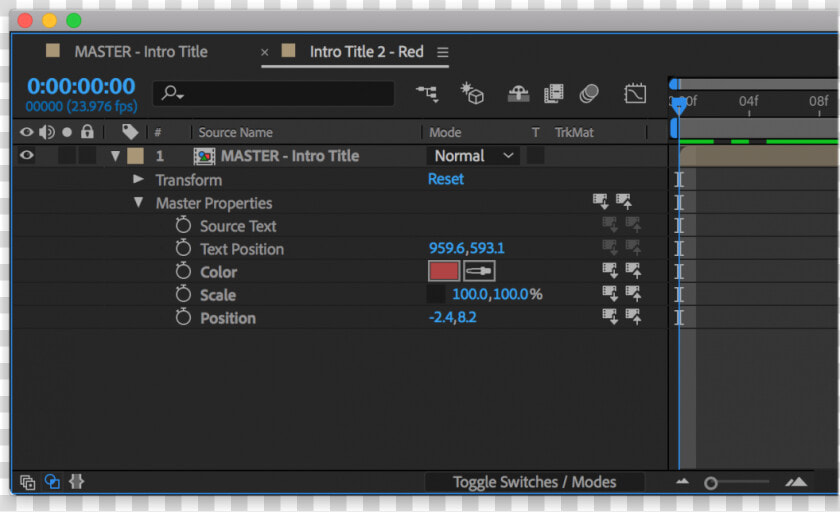Open the red Color swatch
The height and width of the screenshot is (512, 840).
[444, 271]
